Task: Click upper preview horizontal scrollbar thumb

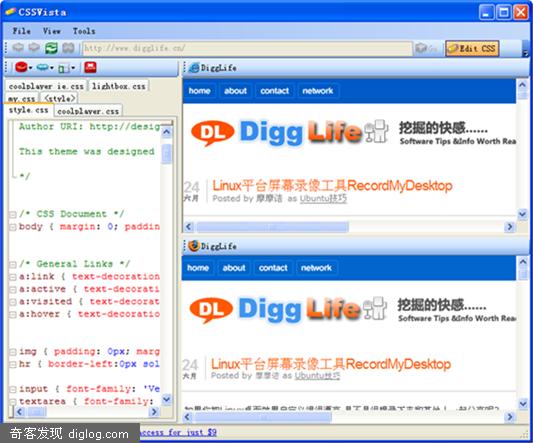Action: (273, 227)
